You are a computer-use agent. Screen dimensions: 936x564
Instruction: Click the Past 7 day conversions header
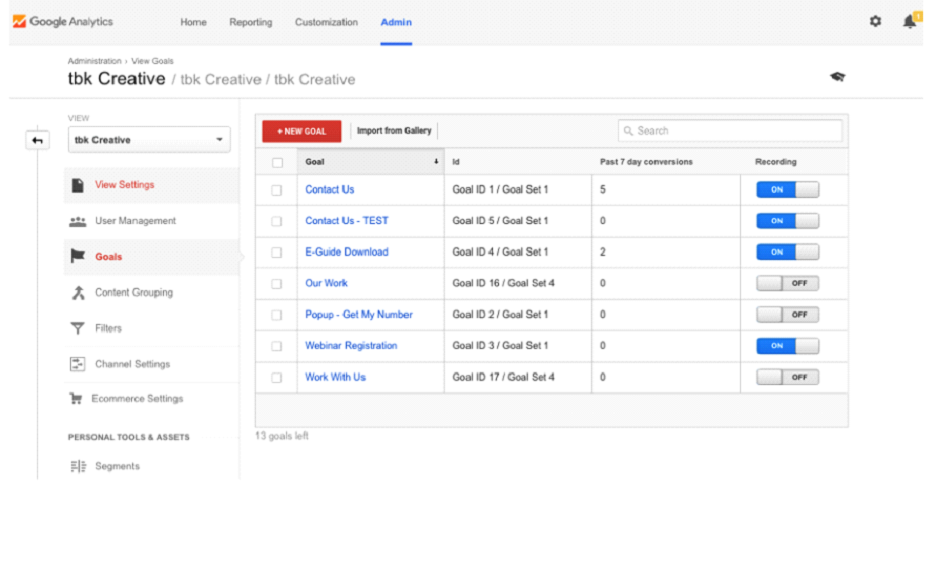click(x=646, y=162)
